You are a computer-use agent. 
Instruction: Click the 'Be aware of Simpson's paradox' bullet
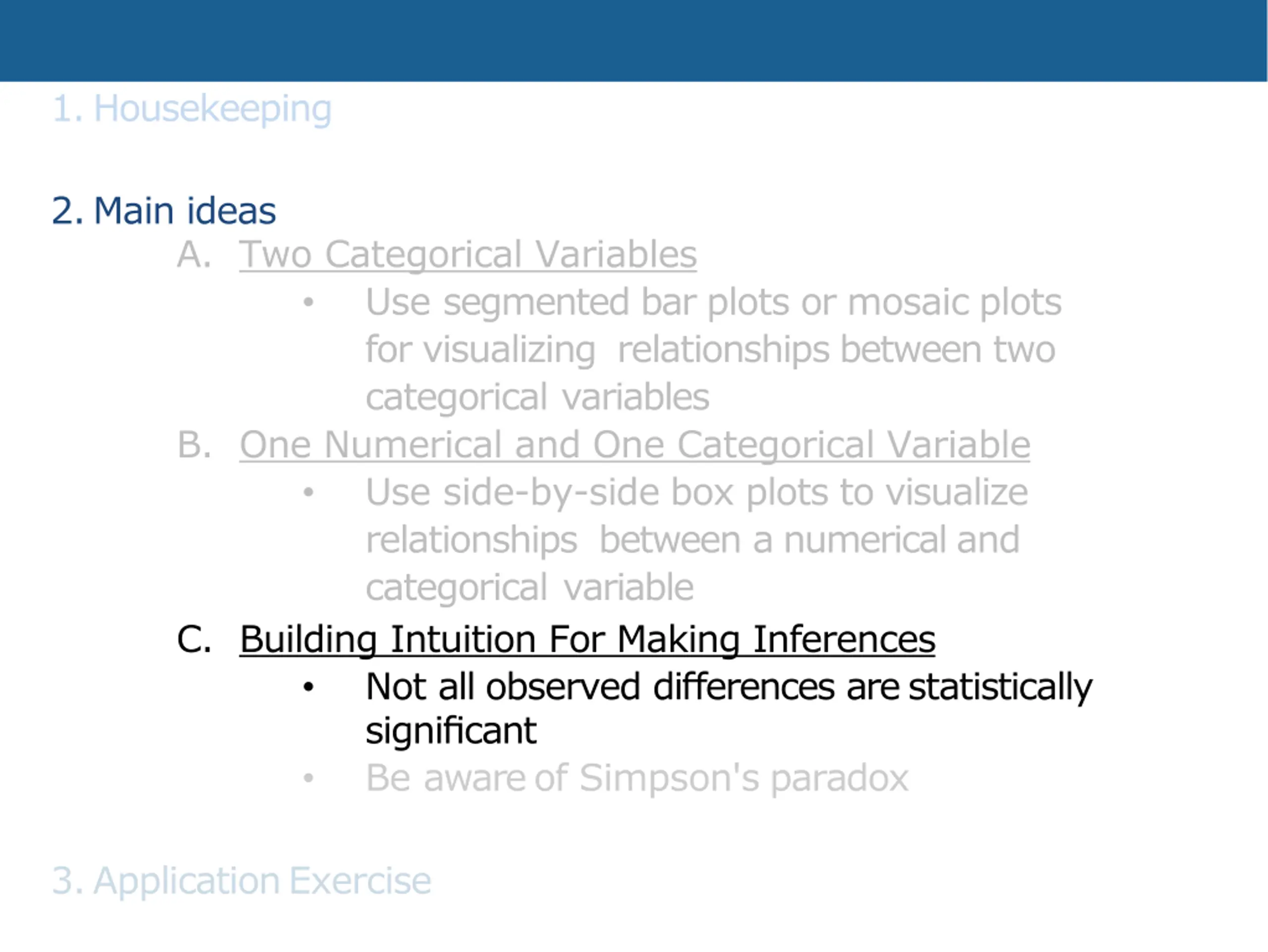[637, 778]
